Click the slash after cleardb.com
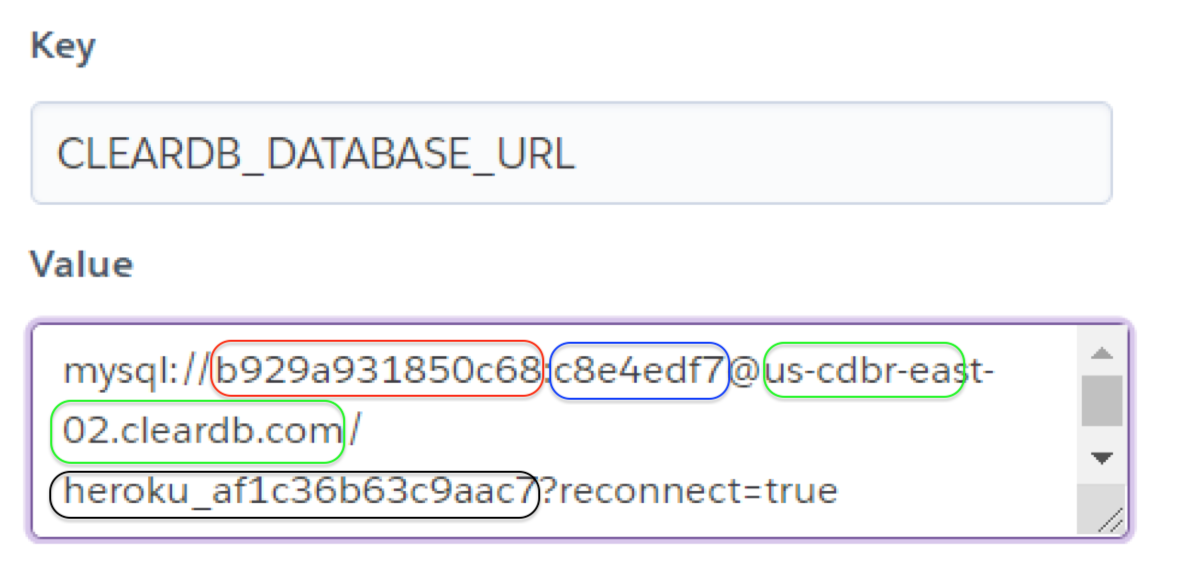The height and width of the screenshot is (580, 1188). coord(354,432)
